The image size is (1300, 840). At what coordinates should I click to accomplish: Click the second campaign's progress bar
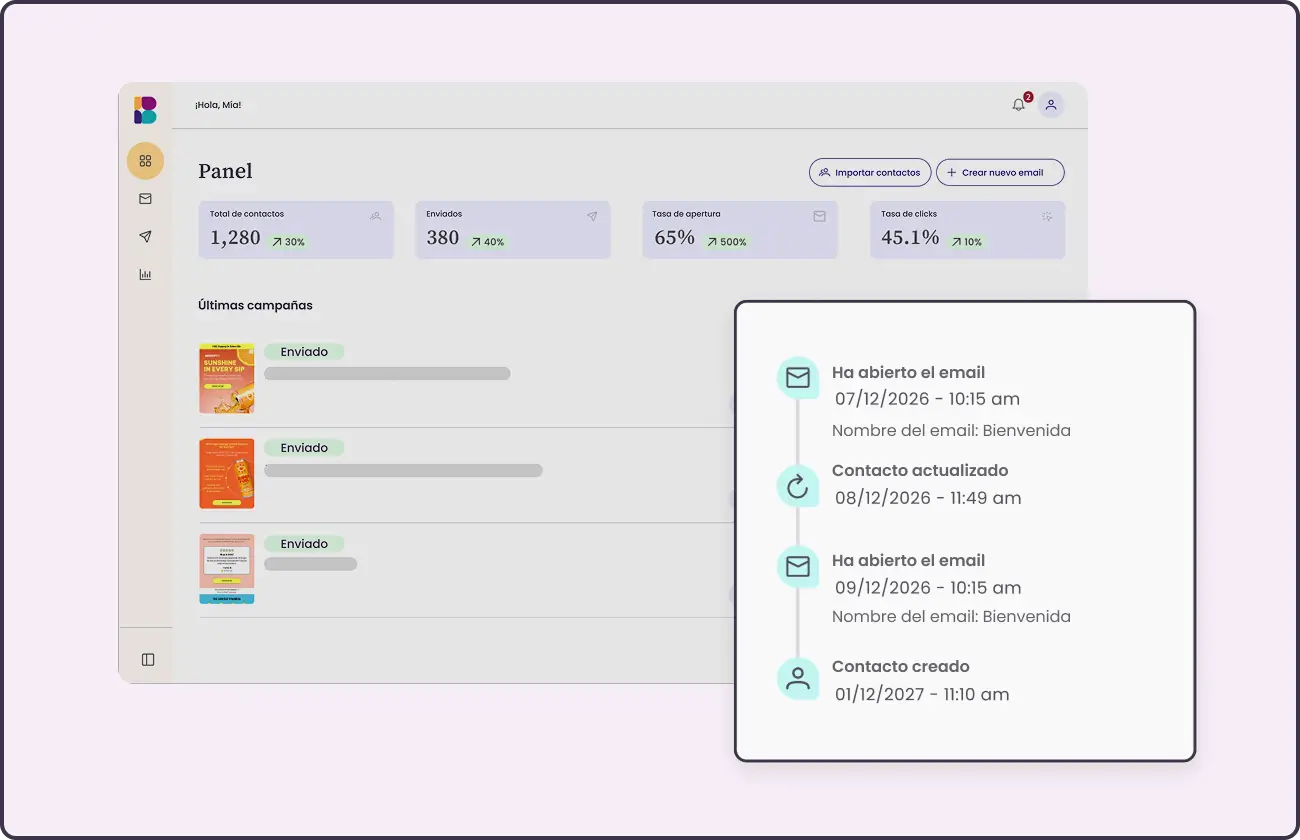403,470
